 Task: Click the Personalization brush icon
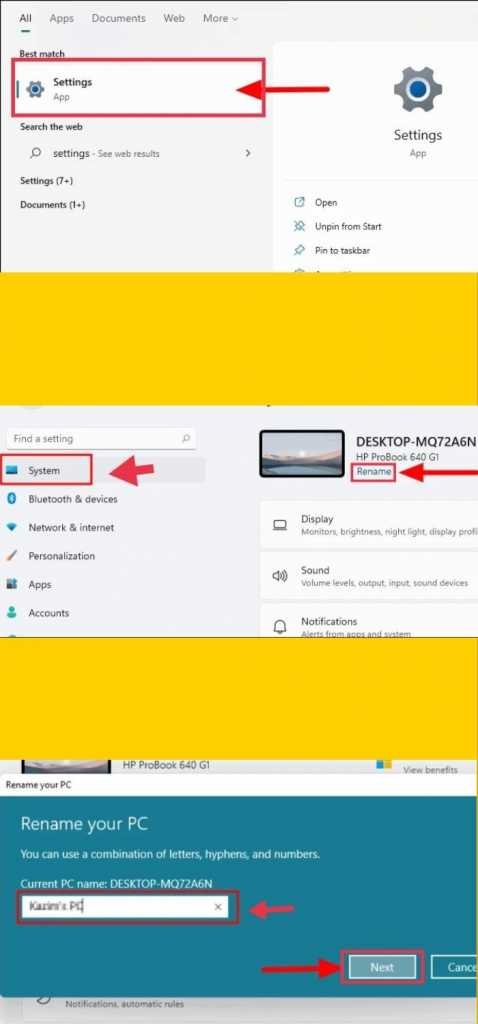tap(11, 556)
